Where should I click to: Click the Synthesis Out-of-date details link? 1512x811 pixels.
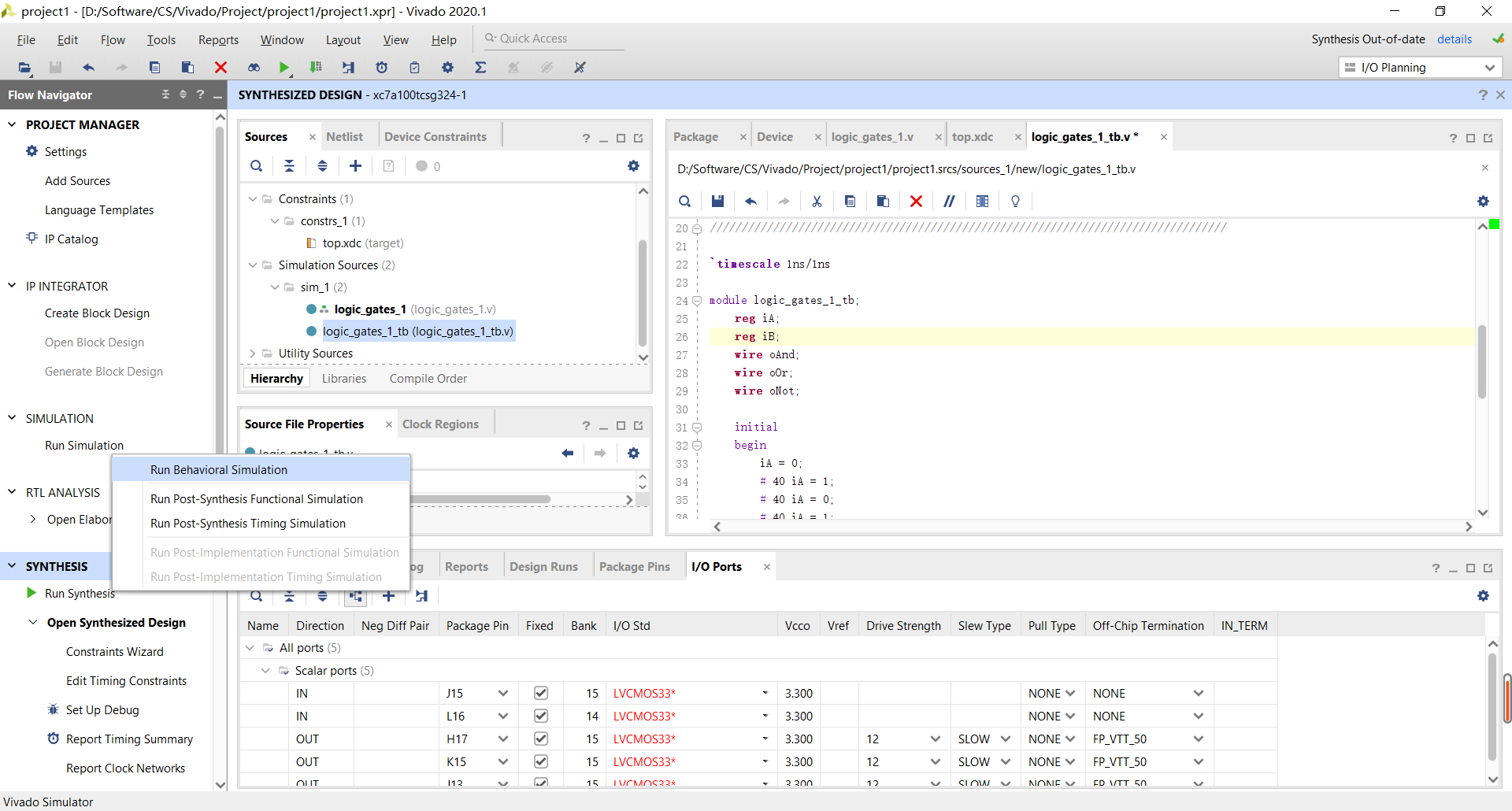1455,39
